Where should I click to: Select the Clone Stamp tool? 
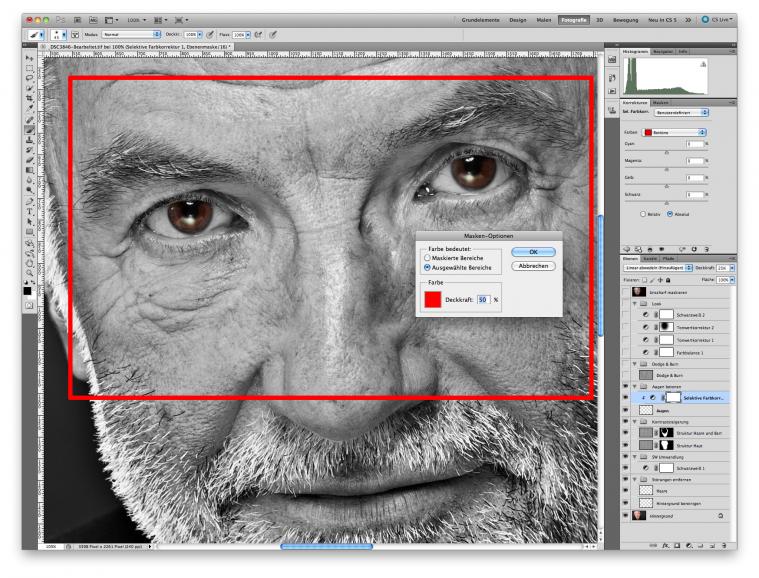tap(29, 140)
